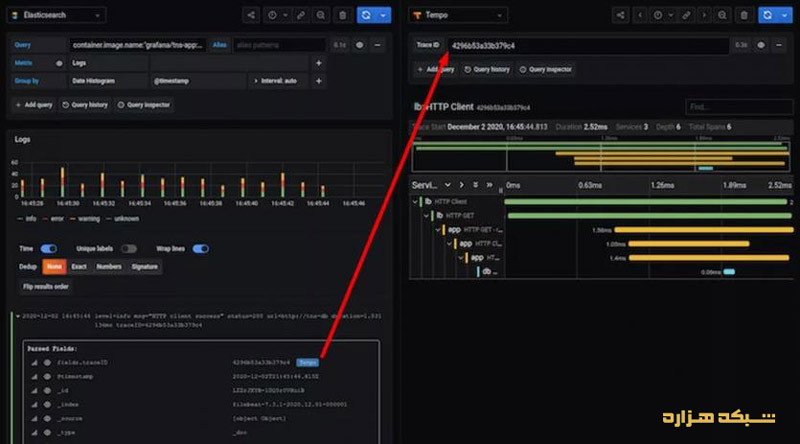Toggle the eye icon on the fields.traceID row
800x444 pixels.
[x=47, y=363]
